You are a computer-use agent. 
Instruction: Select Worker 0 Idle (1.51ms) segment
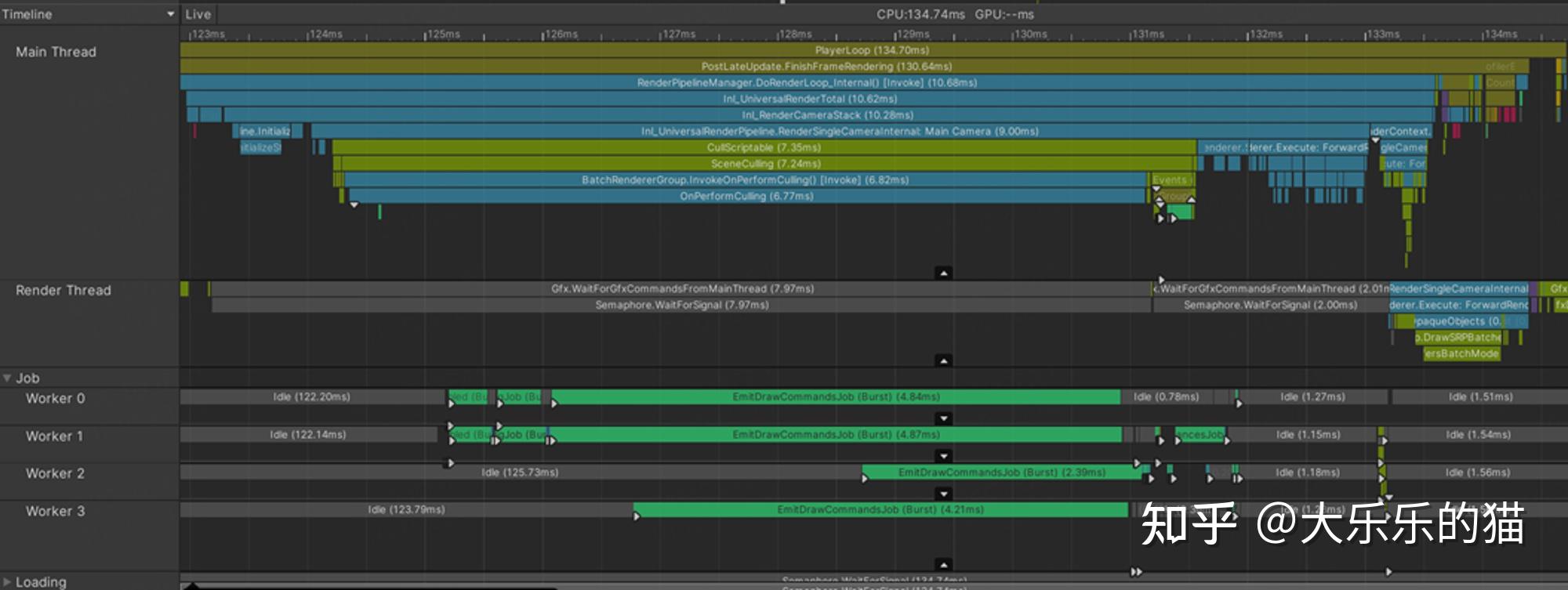(1480, 397)
